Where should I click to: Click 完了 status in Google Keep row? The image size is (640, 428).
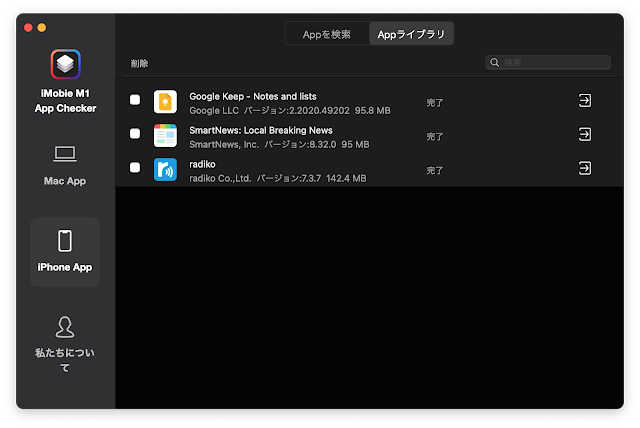(435, 103)
